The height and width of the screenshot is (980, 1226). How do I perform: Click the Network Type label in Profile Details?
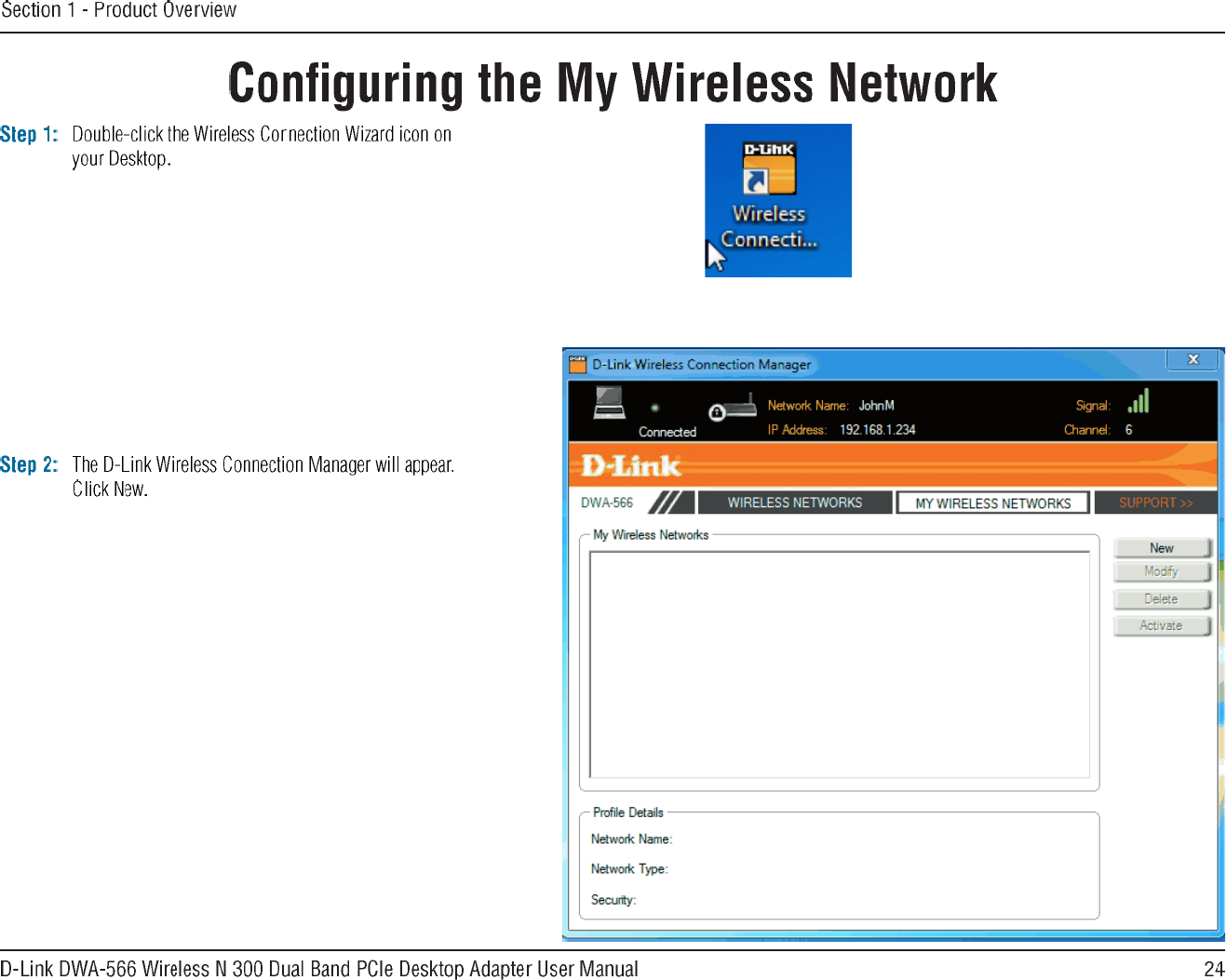click(x=629, y=869)
